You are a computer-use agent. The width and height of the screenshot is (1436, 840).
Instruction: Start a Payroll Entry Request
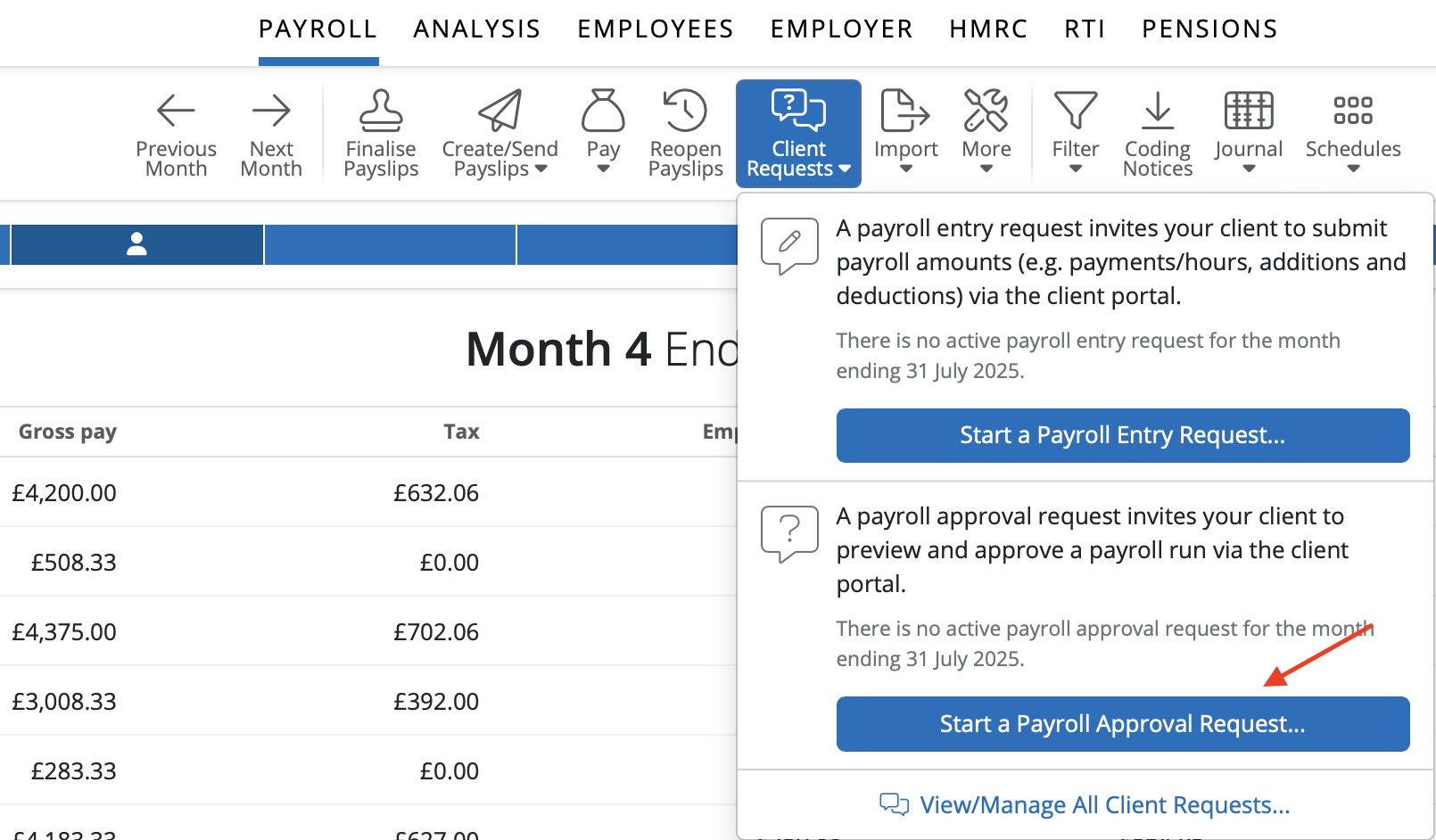coord(1123,435)
